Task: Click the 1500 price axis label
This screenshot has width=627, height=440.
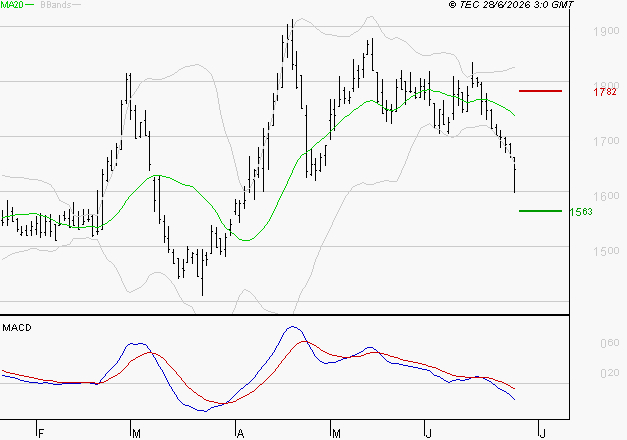Action: pos(606,251)
